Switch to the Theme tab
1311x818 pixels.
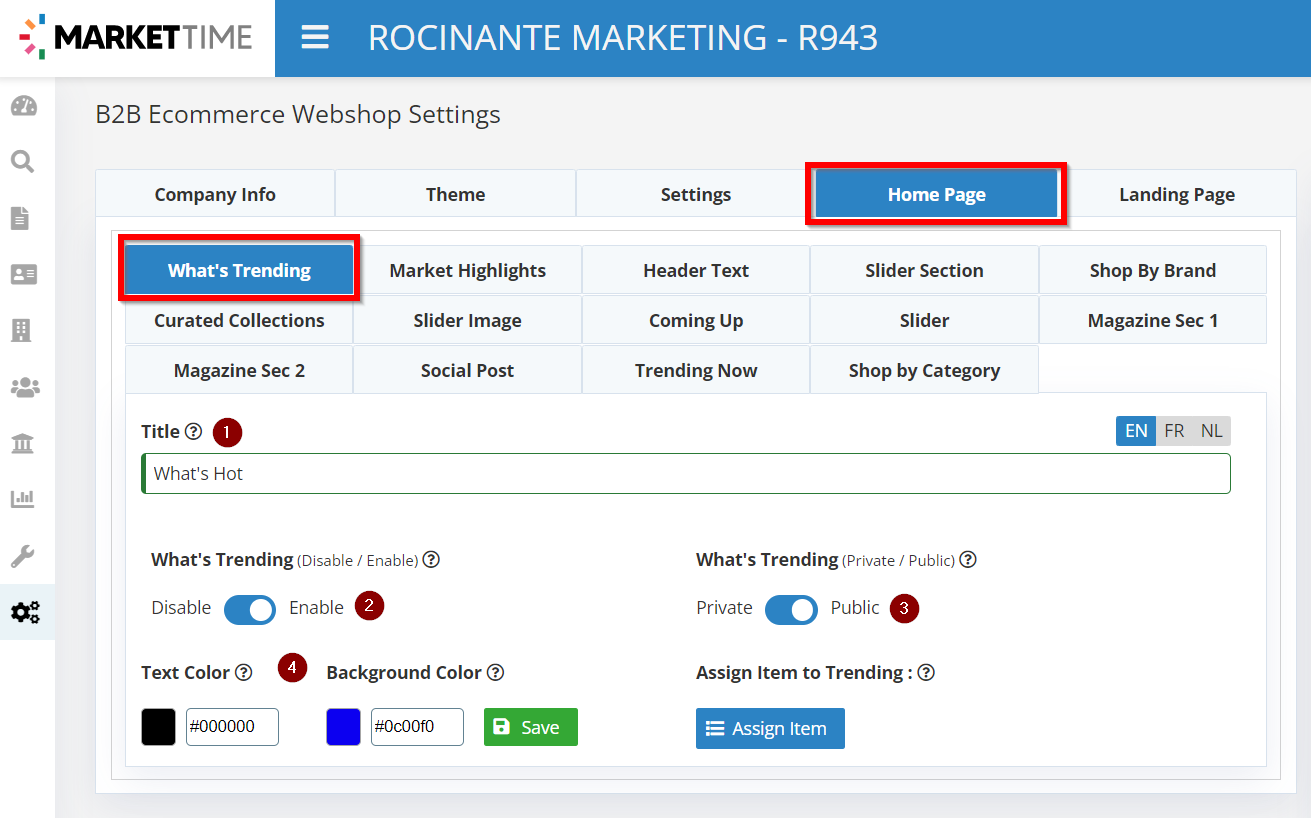point(455,194)
